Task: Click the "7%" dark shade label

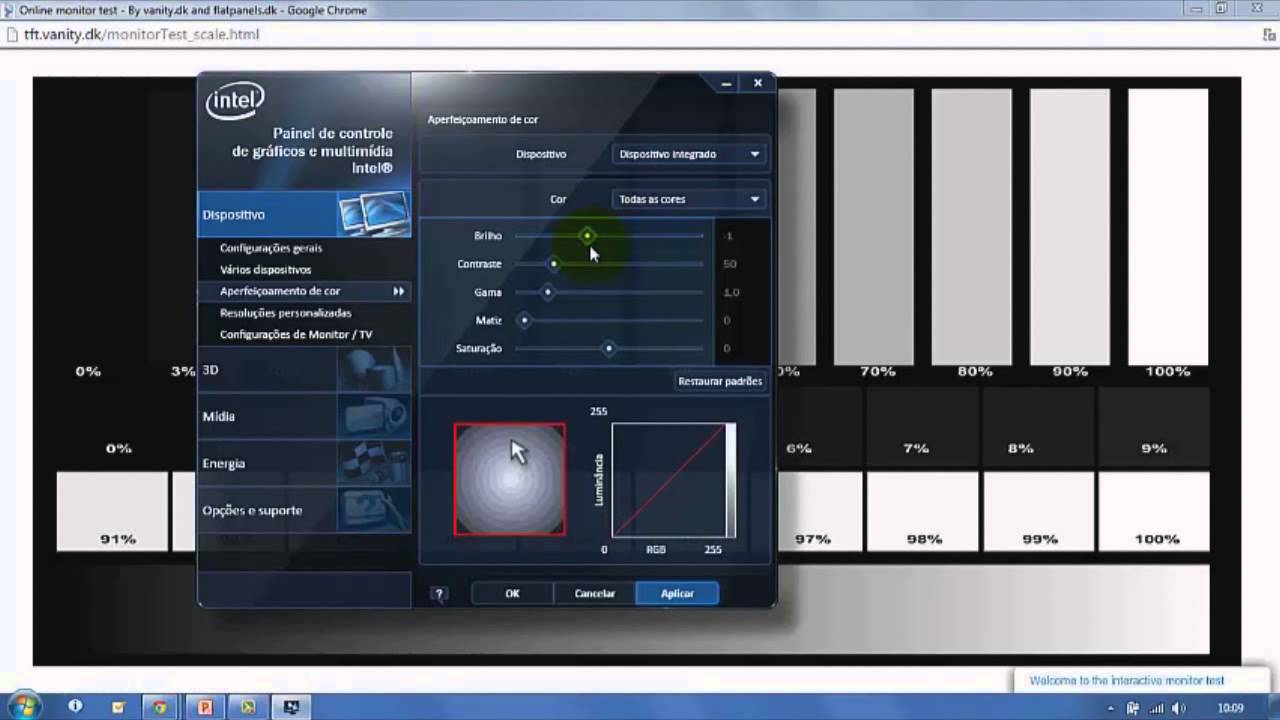Action: point(916,448)
